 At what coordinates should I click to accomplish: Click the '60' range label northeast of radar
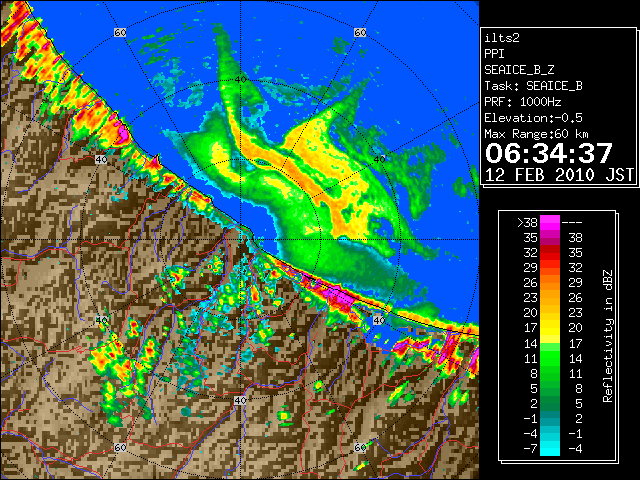coord(360,32)
